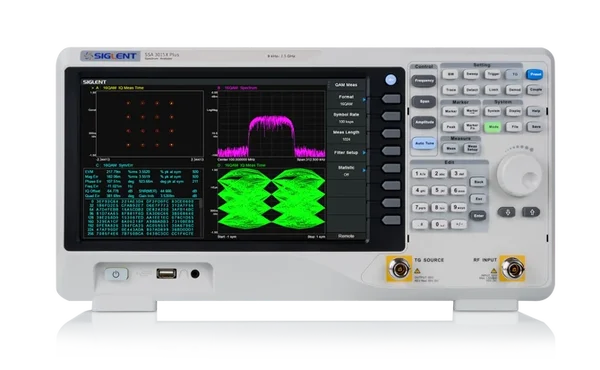Toggle Statistic Off menu item
The width and height of the screenshot is (600, 370).
pos(346,171)
